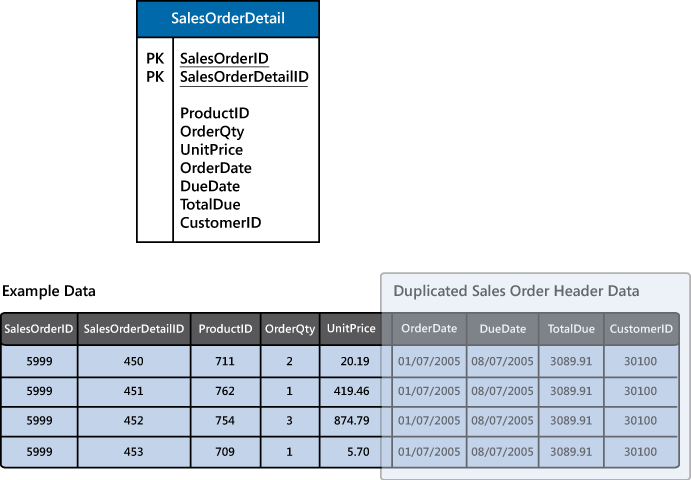Click the underlined SalesOrderDetailID attribute in entity box

(244, 77)
